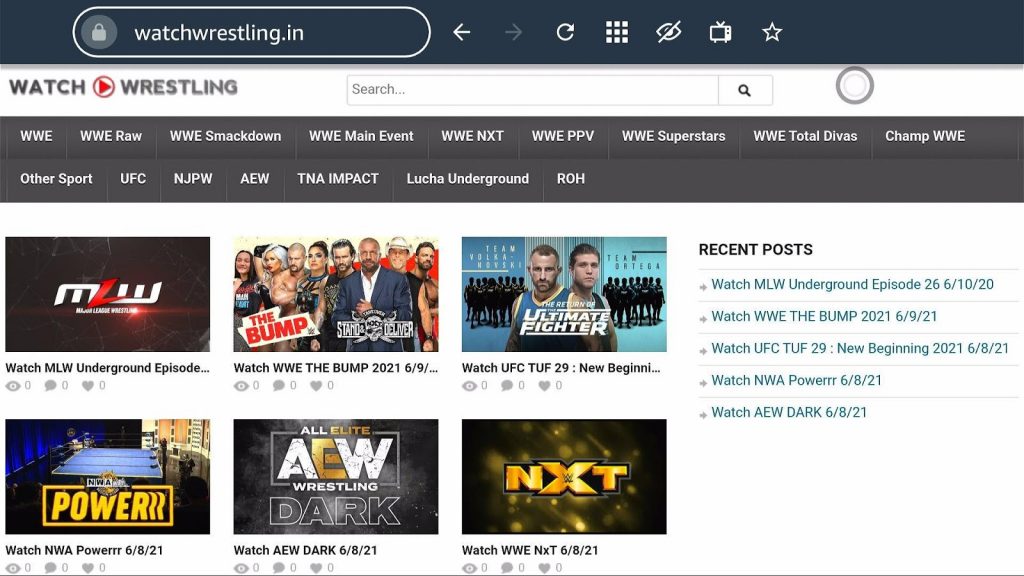This screenshot has height=576, width=1024.
Task: Like the UFC TUF 29 post with heart icon
Action: (x=544, y=386)
